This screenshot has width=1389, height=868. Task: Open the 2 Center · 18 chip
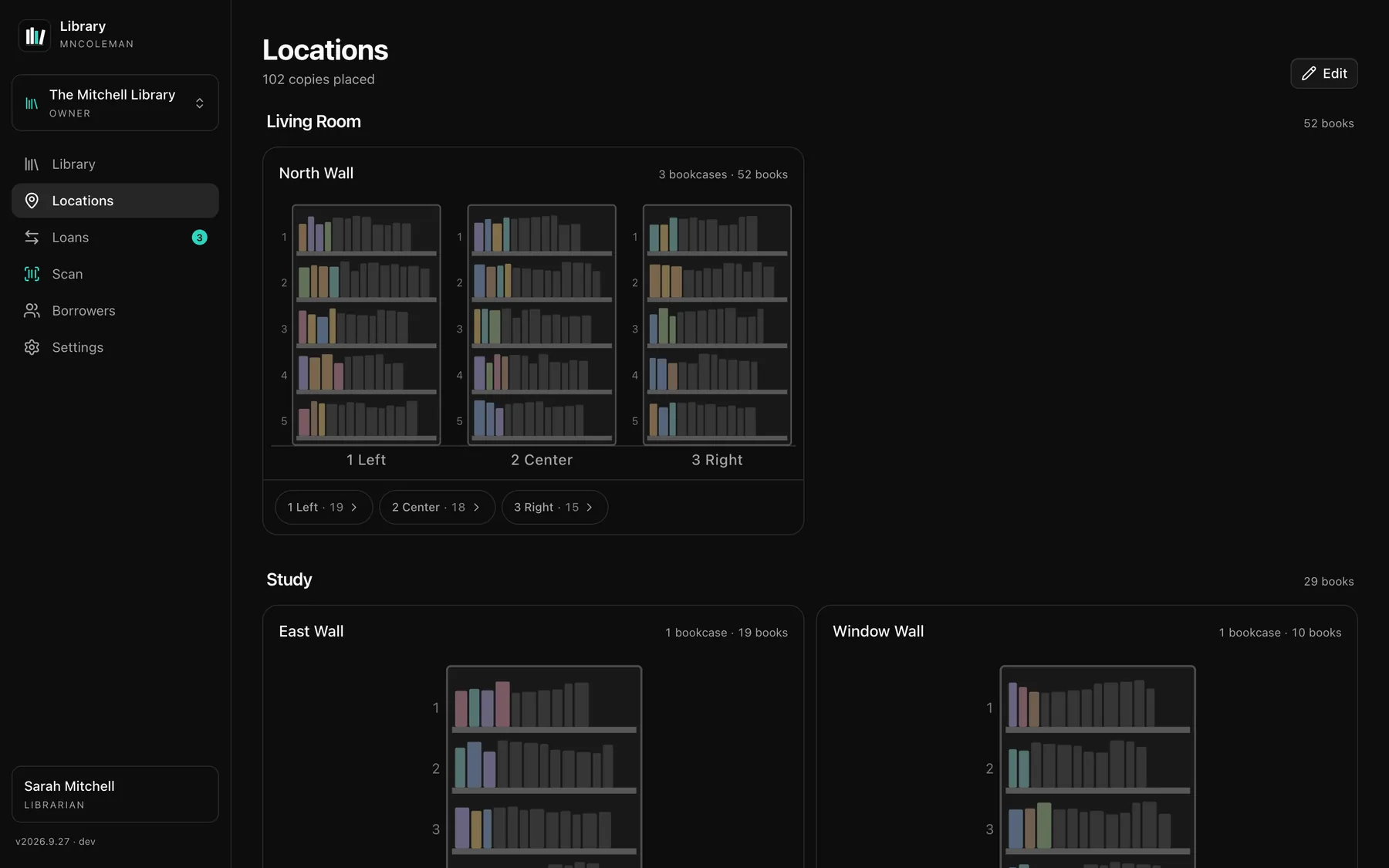(x=437, y=507)
